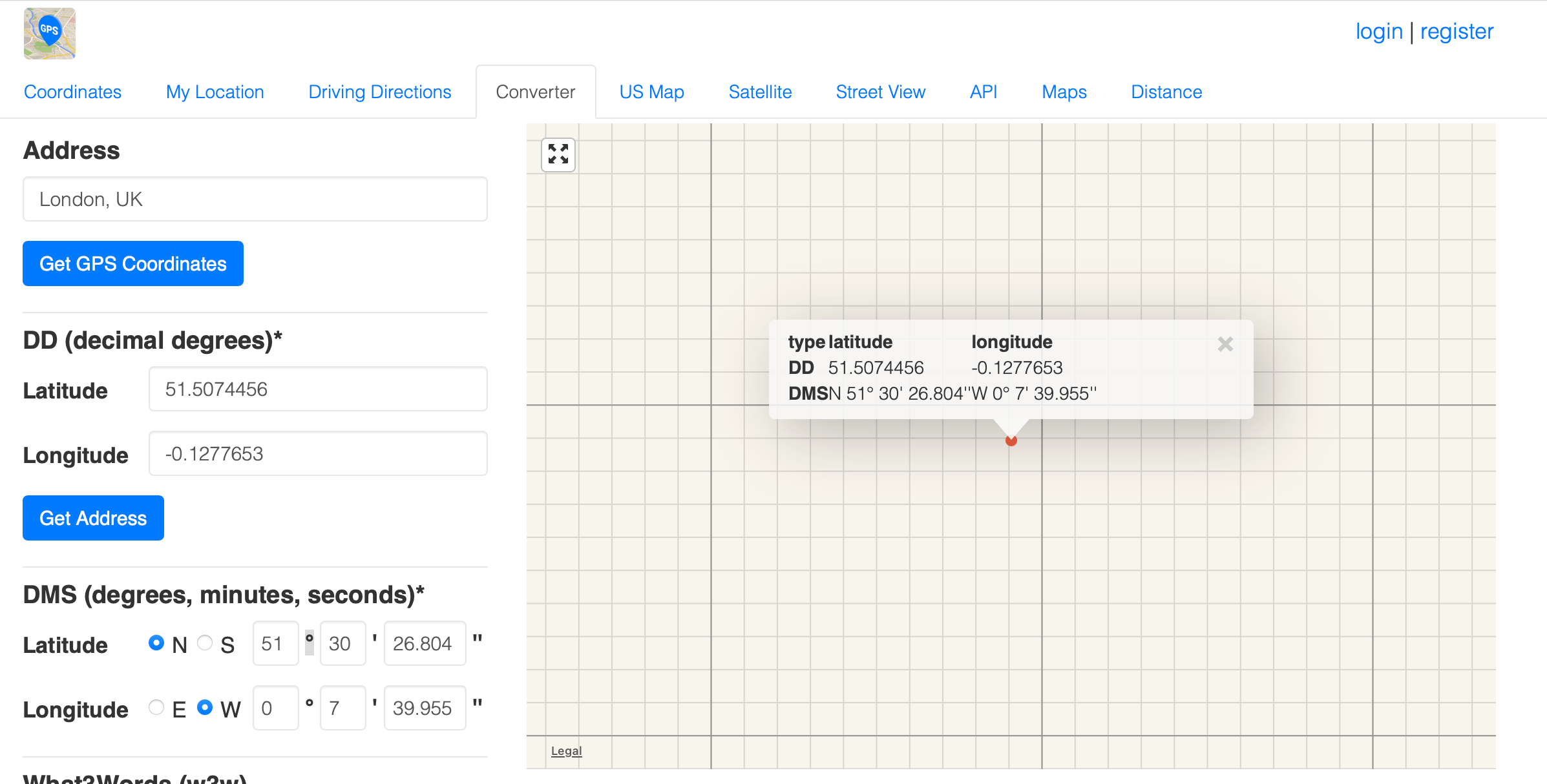Viewport: 1547px width, 784px height.
Task: Close the coordinates info popup
Action: (x=1225, y=344)
